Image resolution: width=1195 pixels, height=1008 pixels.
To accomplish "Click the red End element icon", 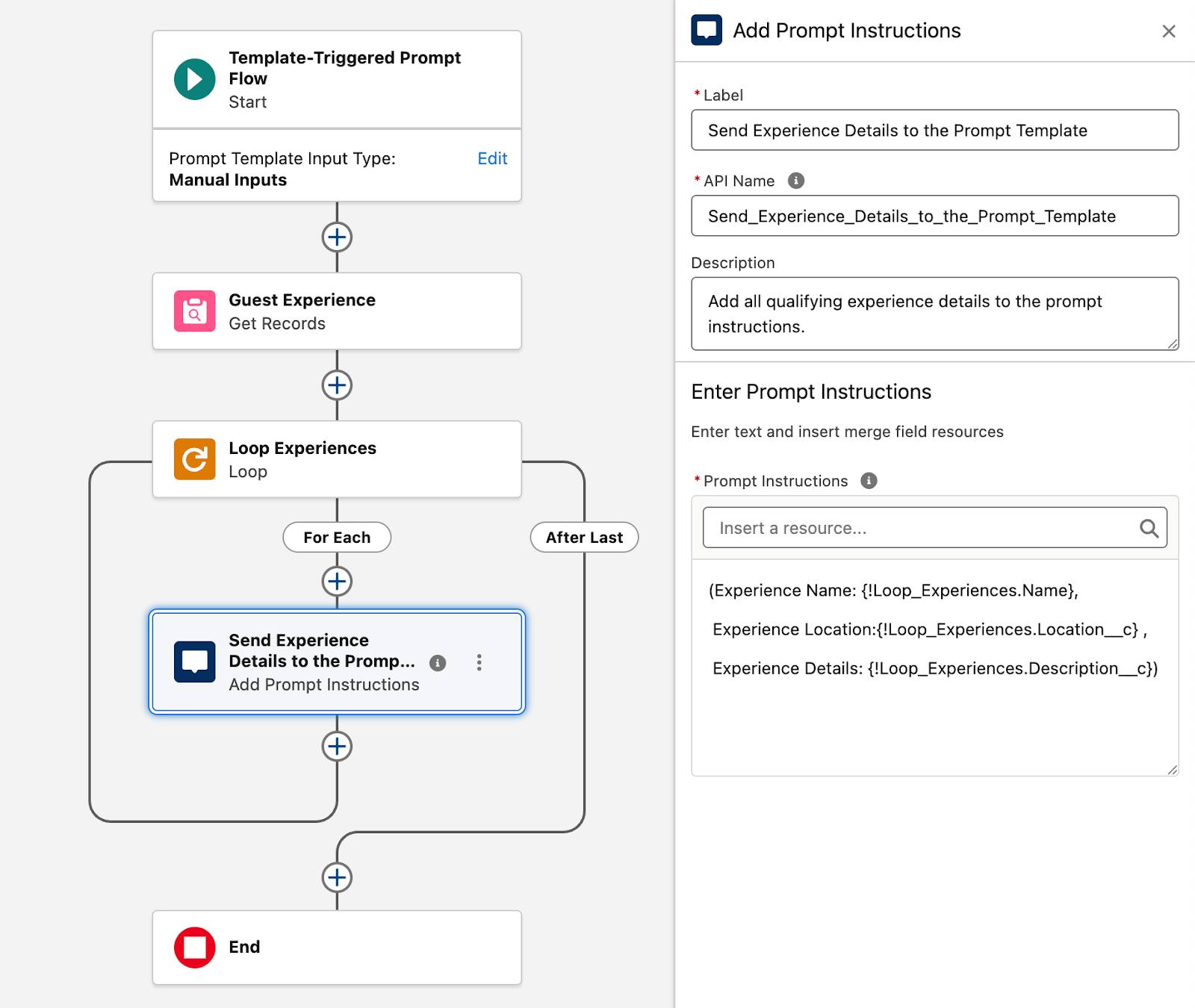I will 194,947.
